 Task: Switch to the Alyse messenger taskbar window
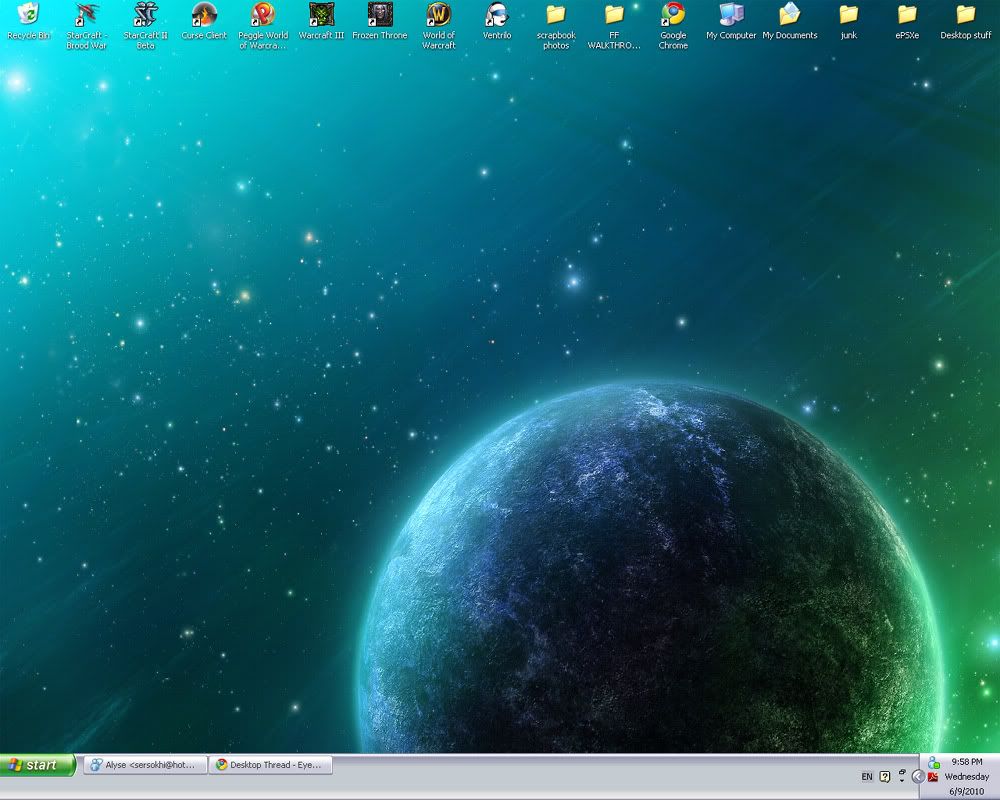click(x=146, y=765)
